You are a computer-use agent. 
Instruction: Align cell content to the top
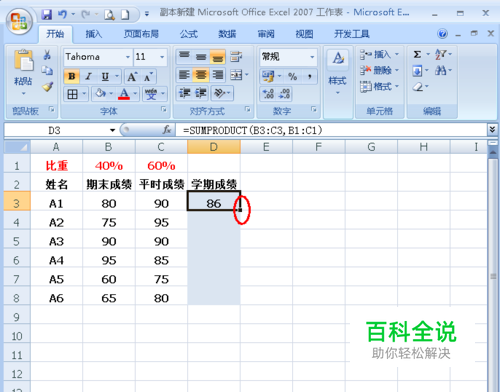(184, 57)
